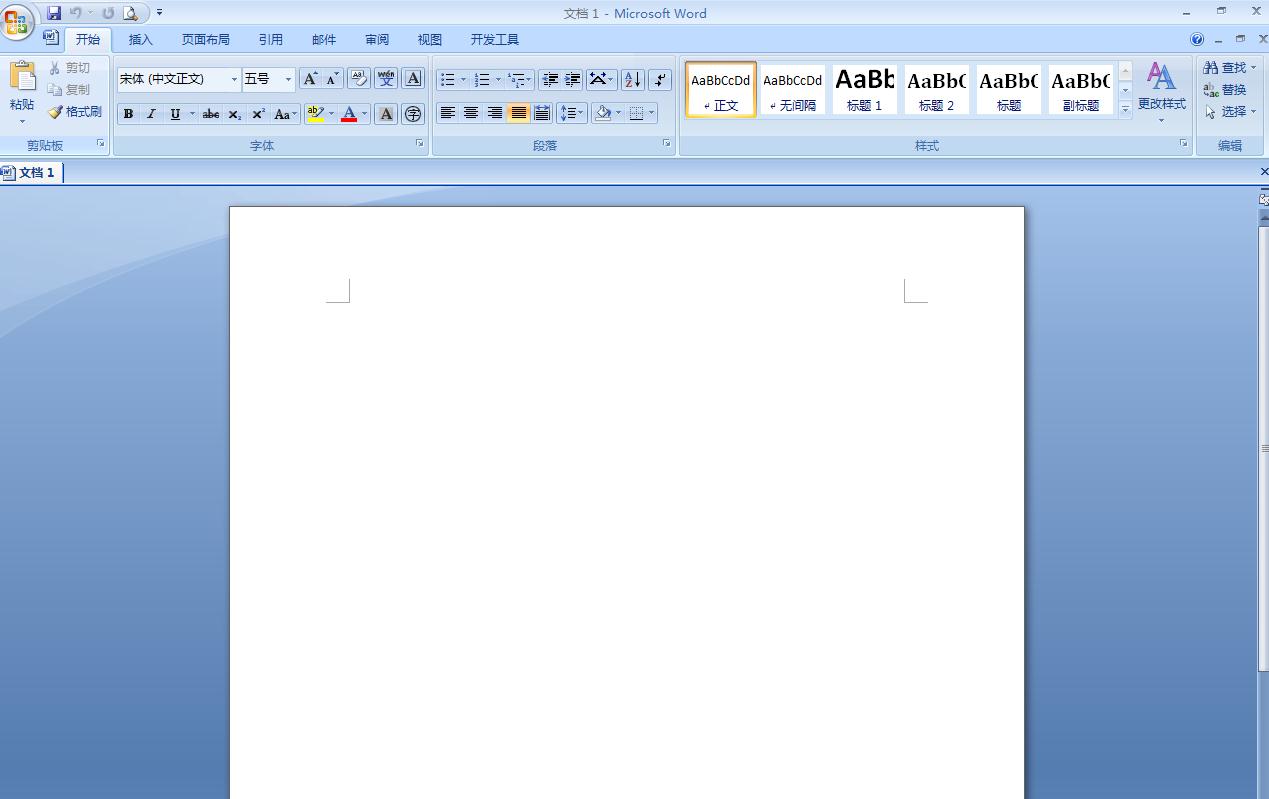Apply the Heading 1 (标题 1) style
This screenshot has width=1269, height=799.
point(865,90)
